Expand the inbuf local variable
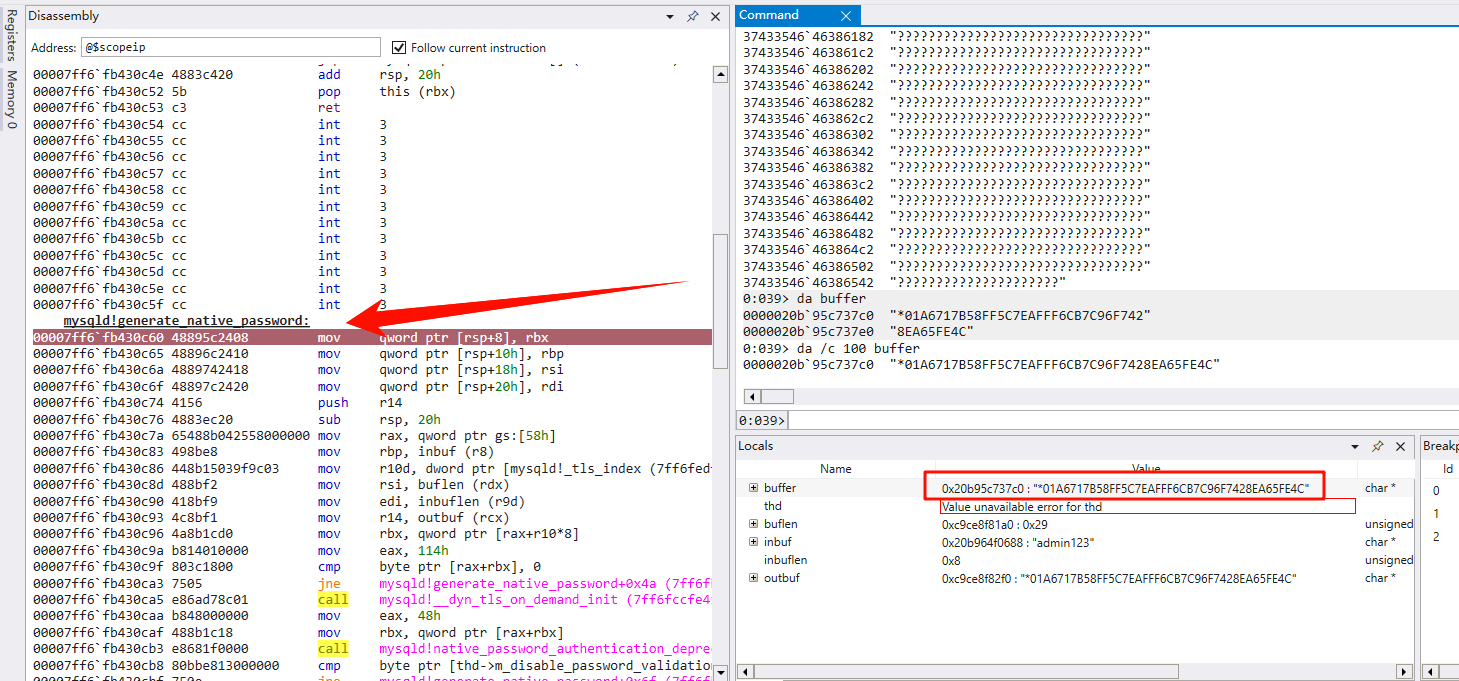This screenshot has height=681, width=1459. click(x=753, y=542)
